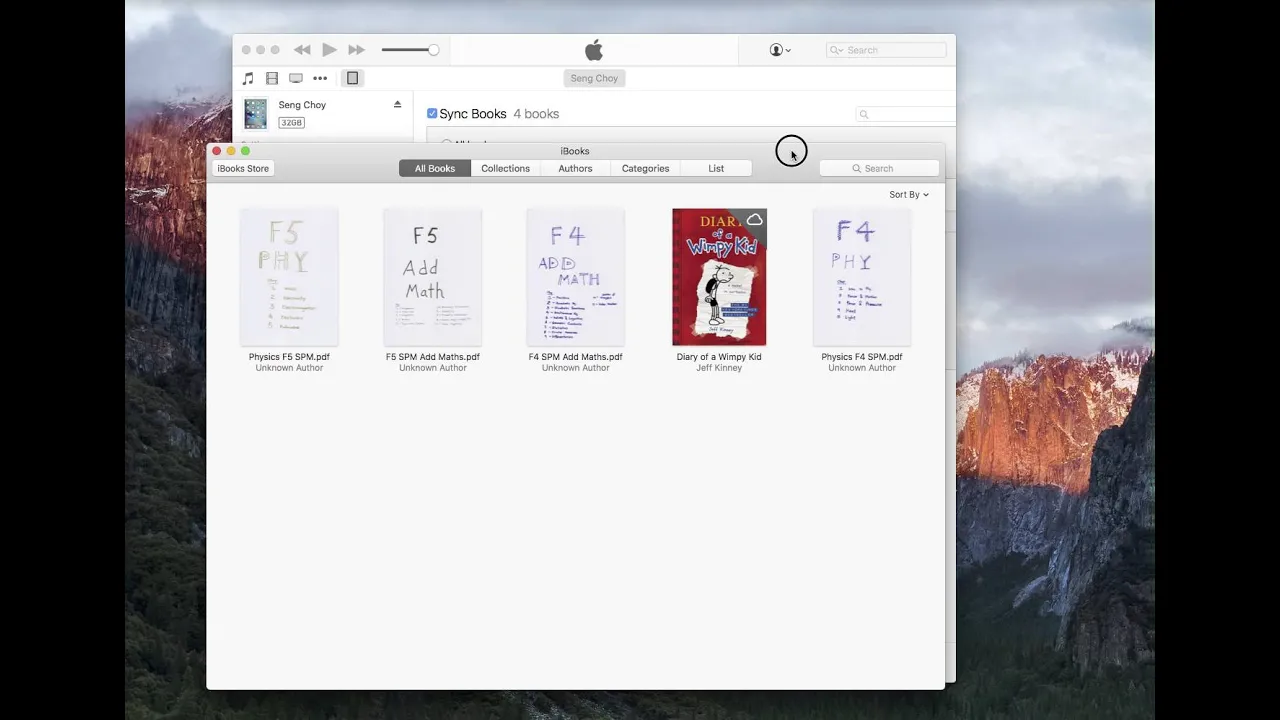Click the iTunes top Search field
The height and width of the screenshot is (720, 1280).
point(886,50)
